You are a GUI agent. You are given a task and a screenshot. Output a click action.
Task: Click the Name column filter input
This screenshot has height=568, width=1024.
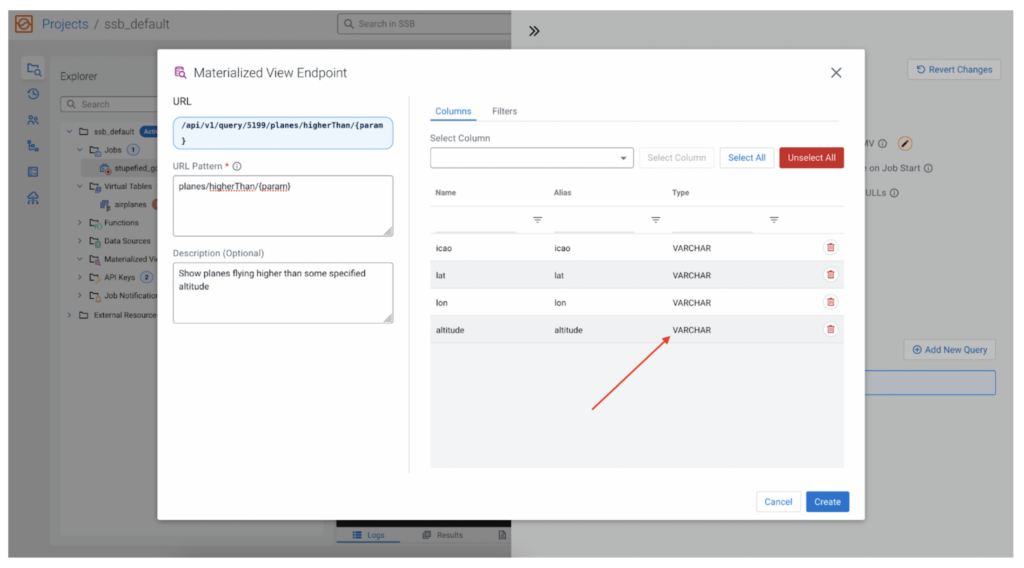(475, 221)
